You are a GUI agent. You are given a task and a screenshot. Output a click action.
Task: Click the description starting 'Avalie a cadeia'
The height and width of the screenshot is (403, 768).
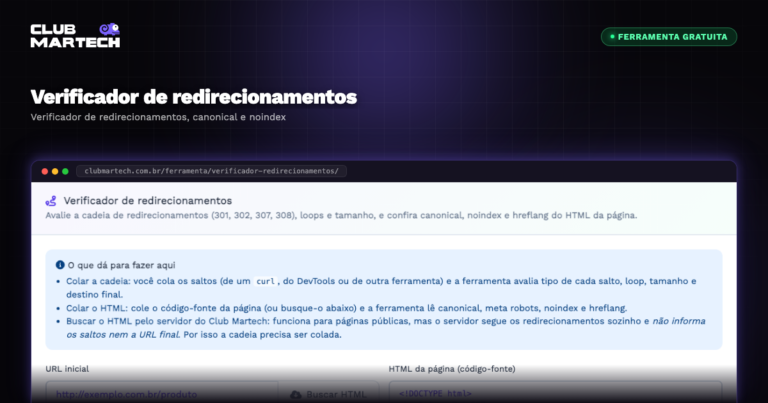[341, 215]
